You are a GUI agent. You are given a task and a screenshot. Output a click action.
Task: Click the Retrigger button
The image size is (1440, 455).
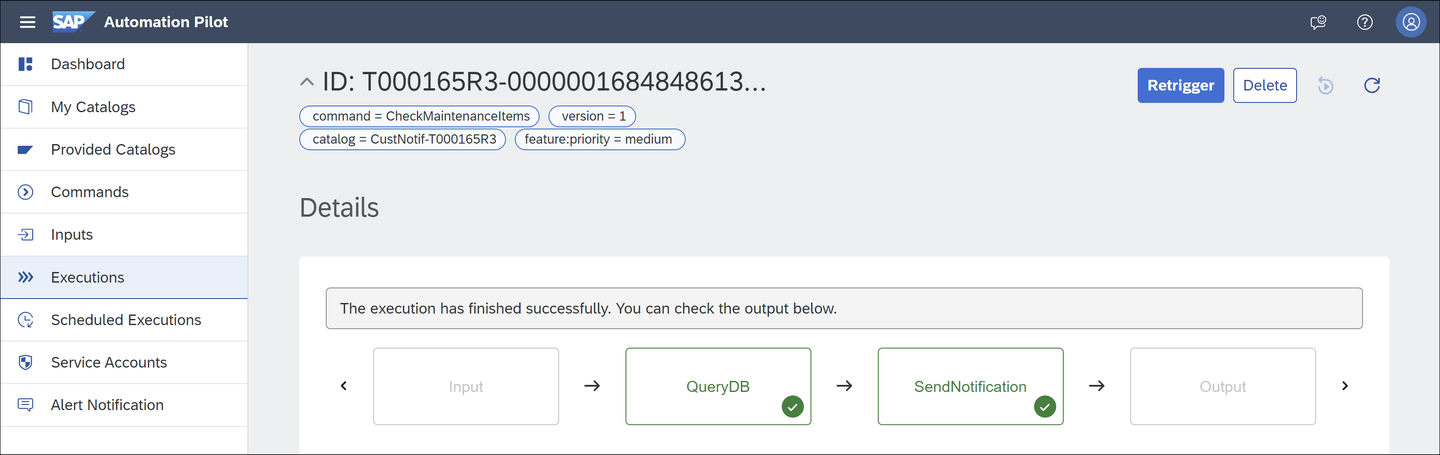1181,86
